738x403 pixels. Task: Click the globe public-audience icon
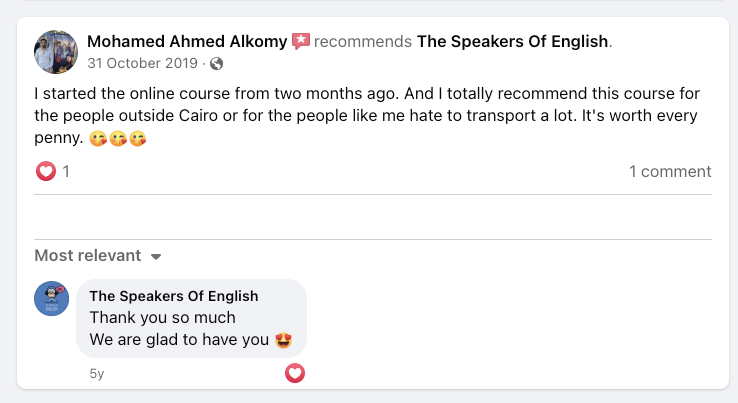tap(217, 64)
